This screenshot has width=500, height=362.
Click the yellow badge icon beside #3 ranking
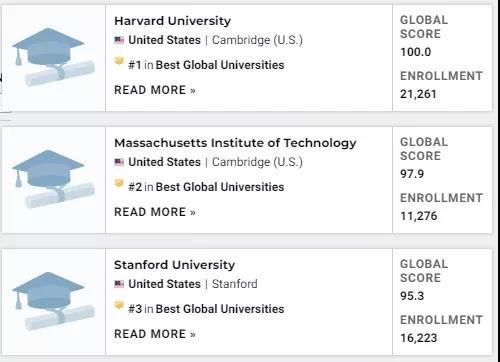click(x=119, y=306)
